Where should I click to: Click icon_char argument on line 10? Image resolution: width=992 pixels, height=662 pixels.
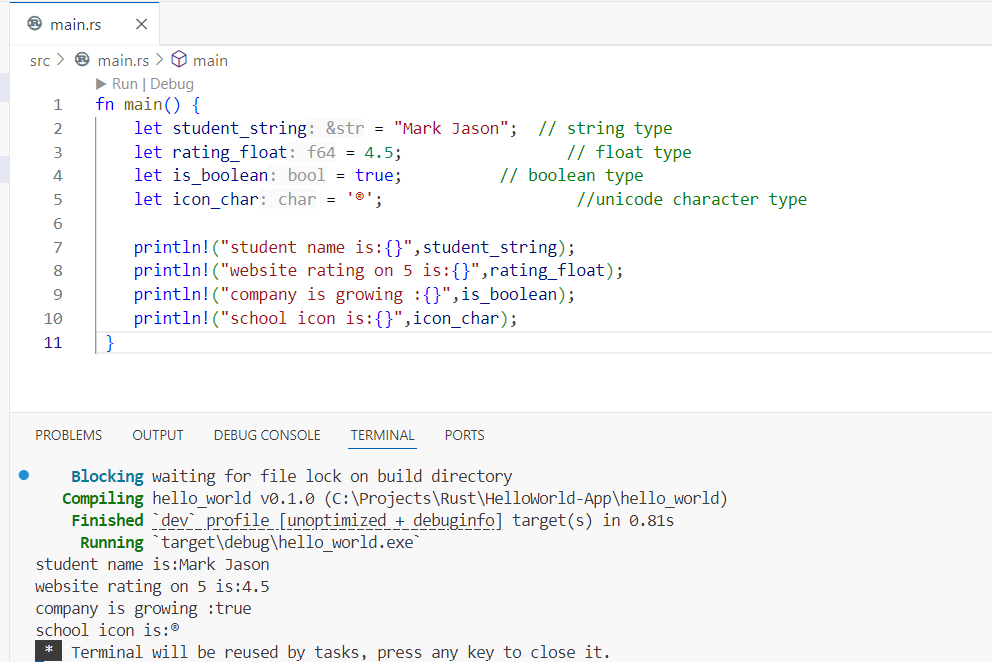coord(456,318)
